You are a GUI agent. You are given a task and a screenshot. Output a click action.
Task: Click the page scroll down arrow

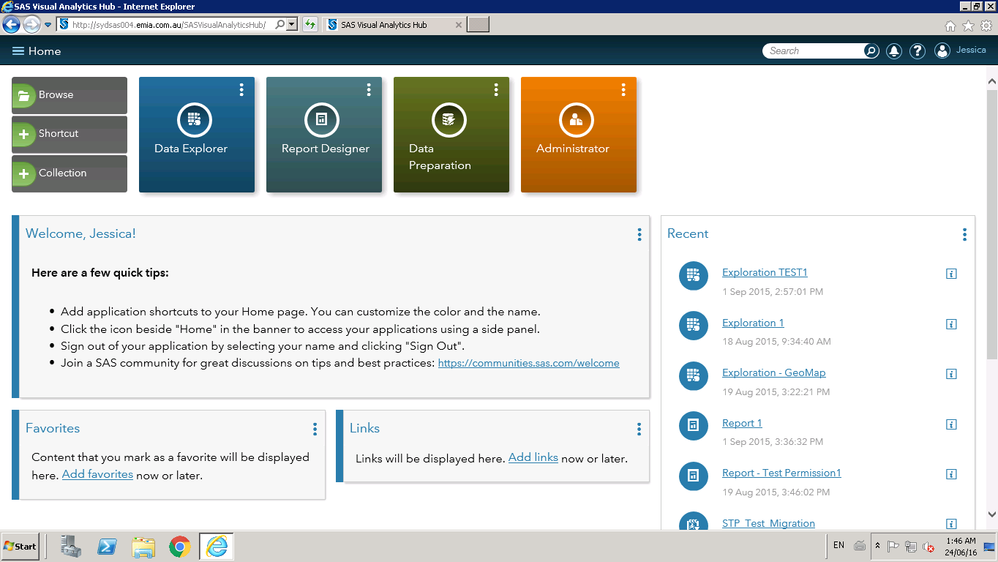click(x=992, y=514)
